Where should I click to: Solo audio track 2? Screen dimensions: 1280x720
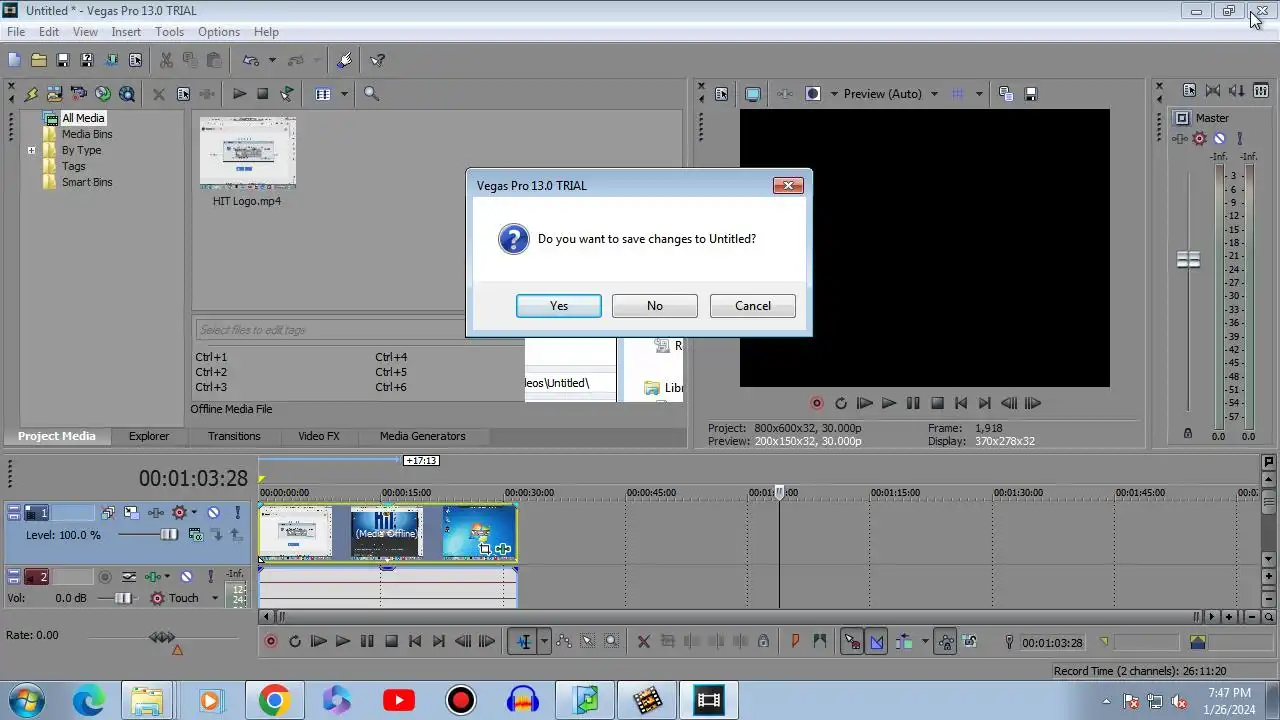coord(210,577)
